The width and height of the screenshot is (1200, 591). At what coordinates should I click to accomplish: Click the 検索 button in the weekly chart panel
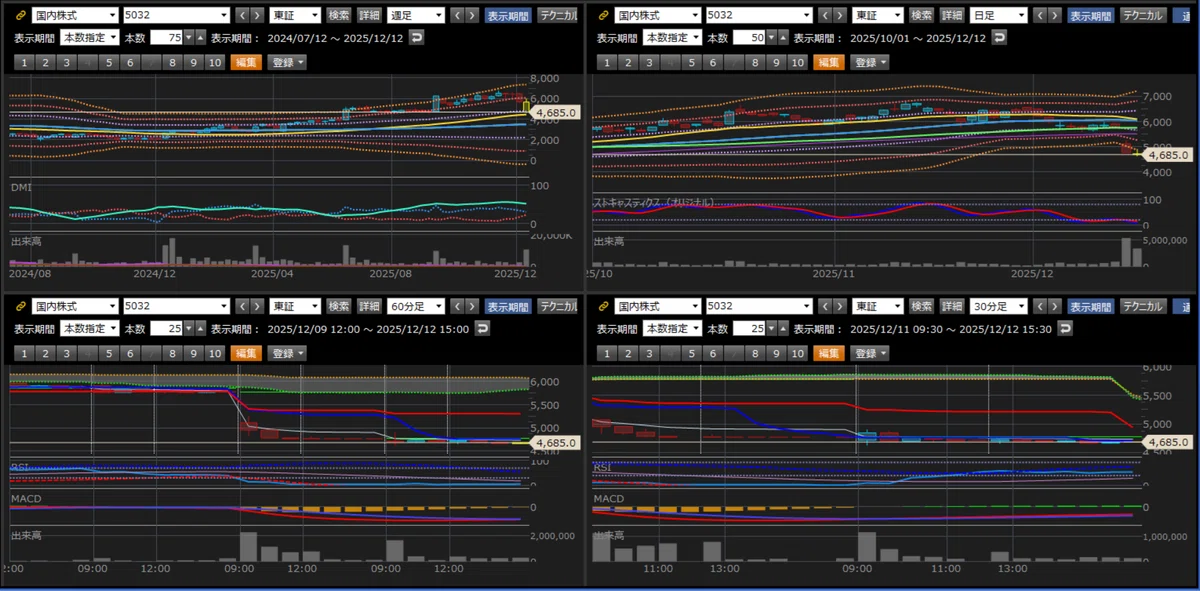point(340,16)
